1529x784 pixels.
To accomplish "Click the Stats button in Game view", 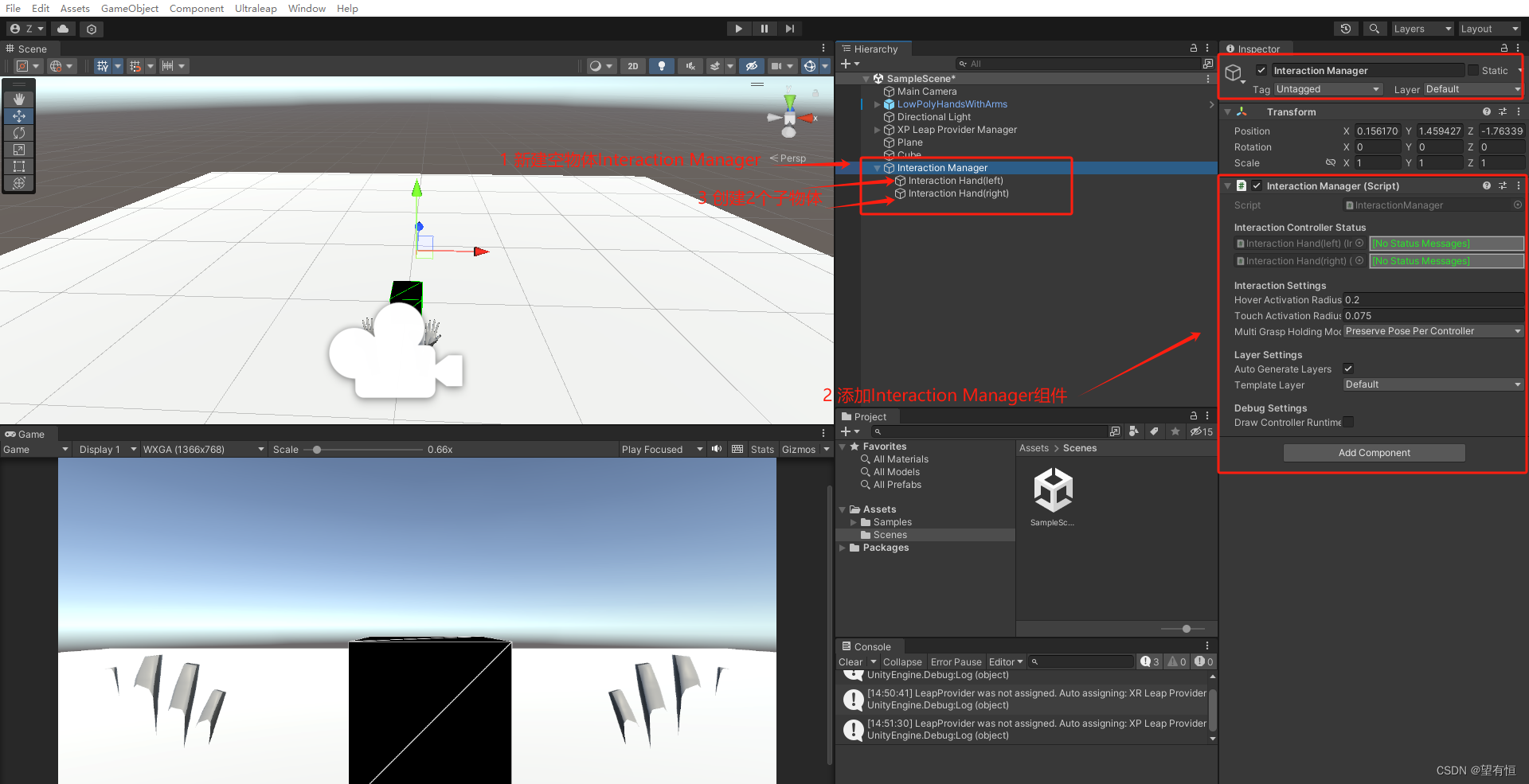I will 762,449.
